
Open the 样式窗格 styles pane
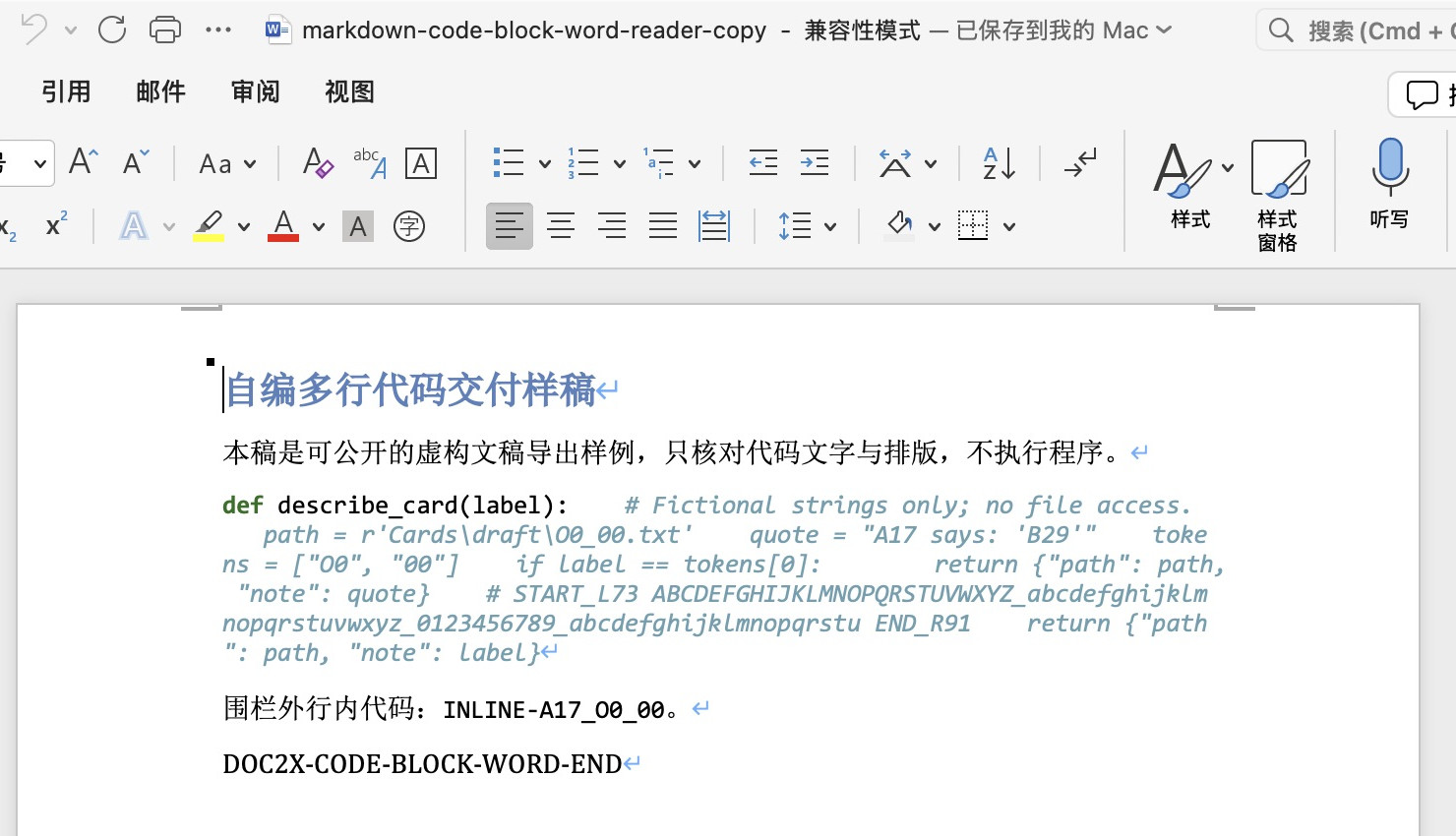pyautogui.click(x=1278, y=196)
